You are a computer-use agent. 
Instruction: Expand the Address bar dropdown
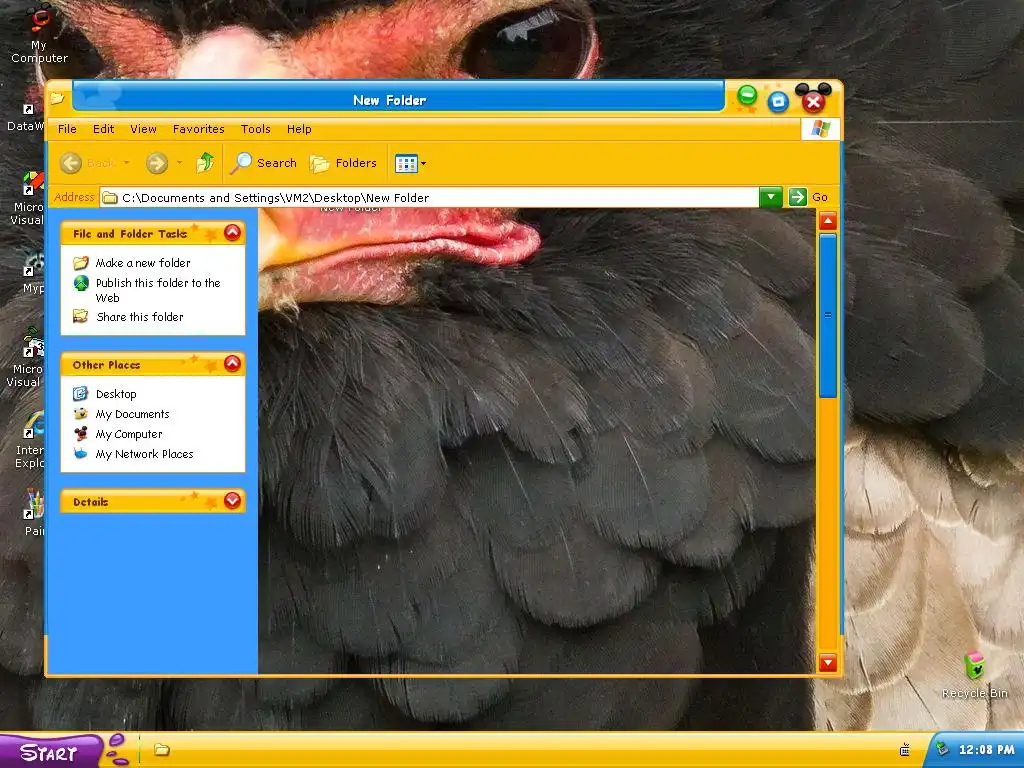pos(771,197)
